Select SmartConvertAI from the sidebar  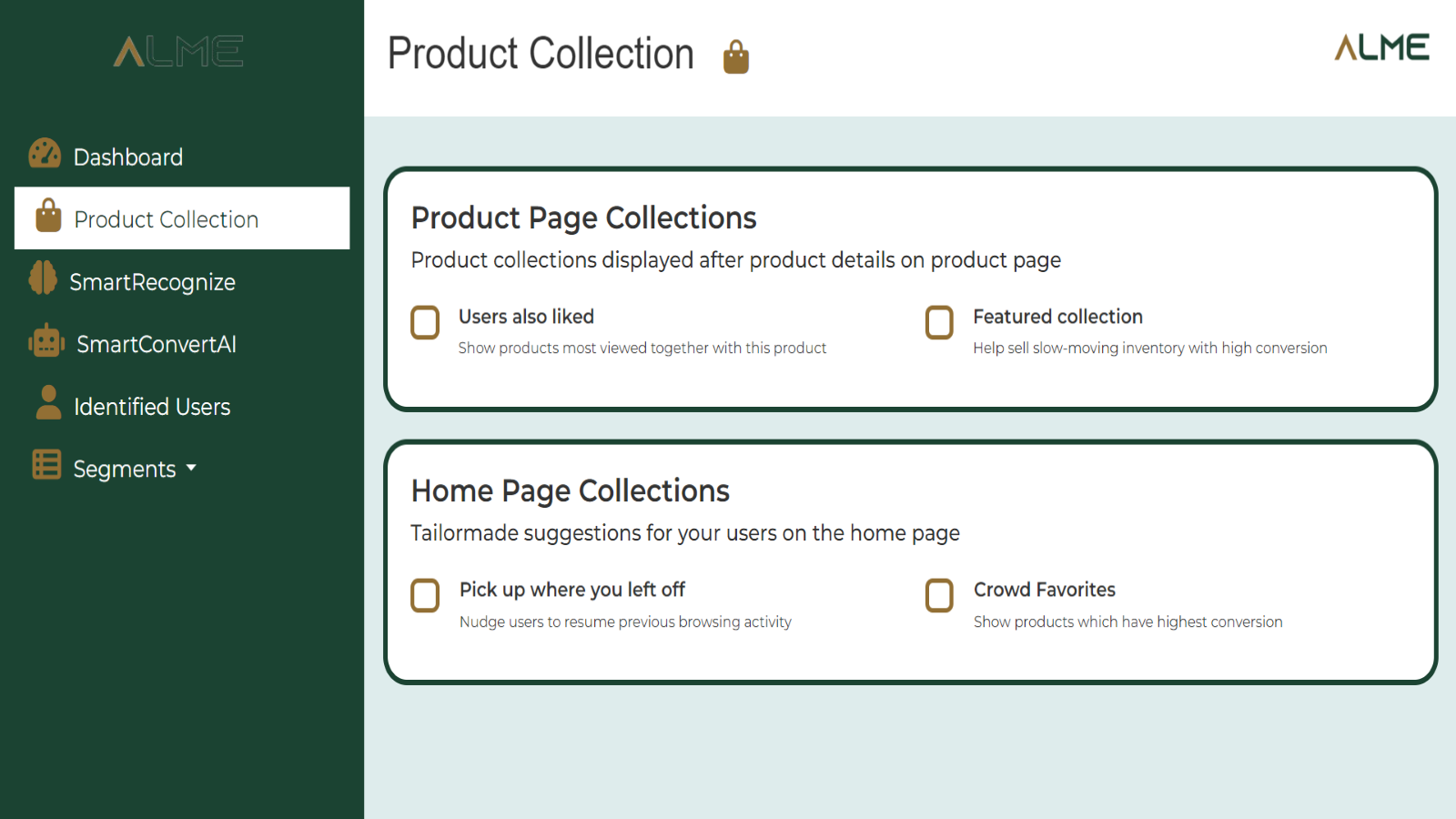coord(157,344)
